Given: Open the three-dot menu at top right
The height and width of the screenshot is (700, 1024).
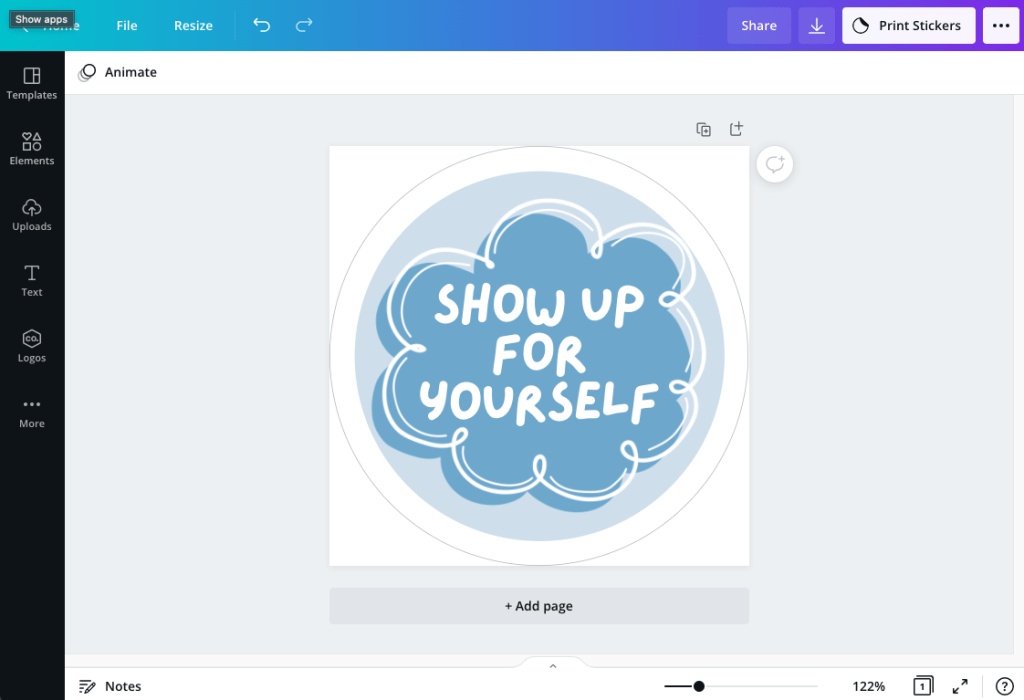Looking at the screenshot, I should 1000,26.
